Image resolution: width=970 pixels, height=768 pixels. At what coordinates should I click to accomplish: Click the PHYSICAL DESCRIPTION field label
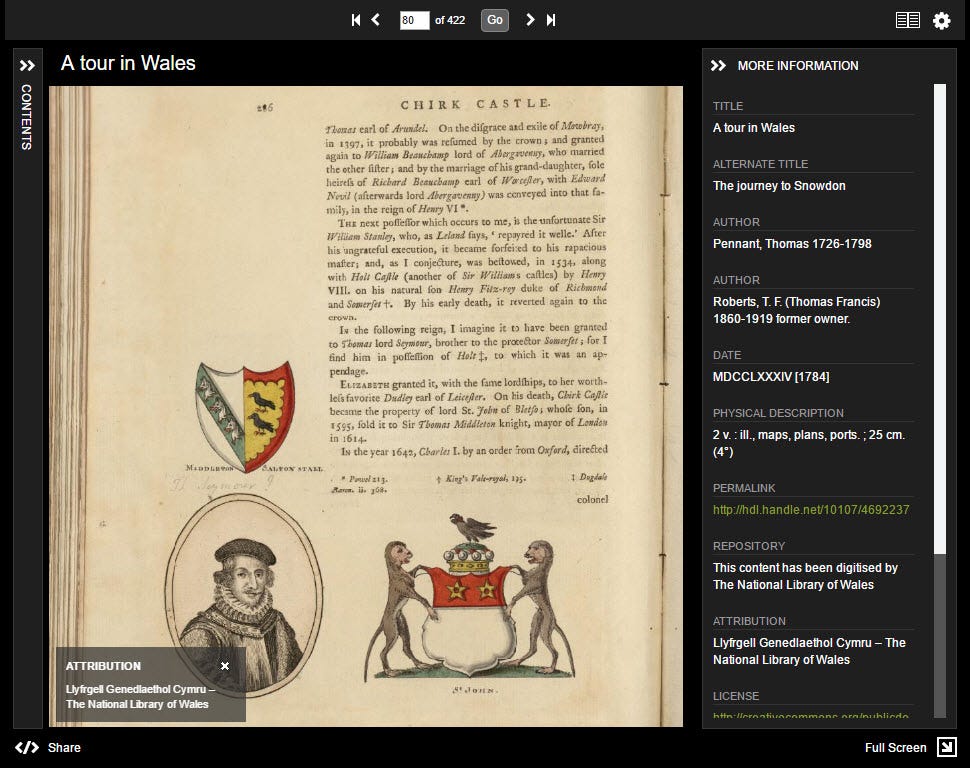tap(778, 413)
